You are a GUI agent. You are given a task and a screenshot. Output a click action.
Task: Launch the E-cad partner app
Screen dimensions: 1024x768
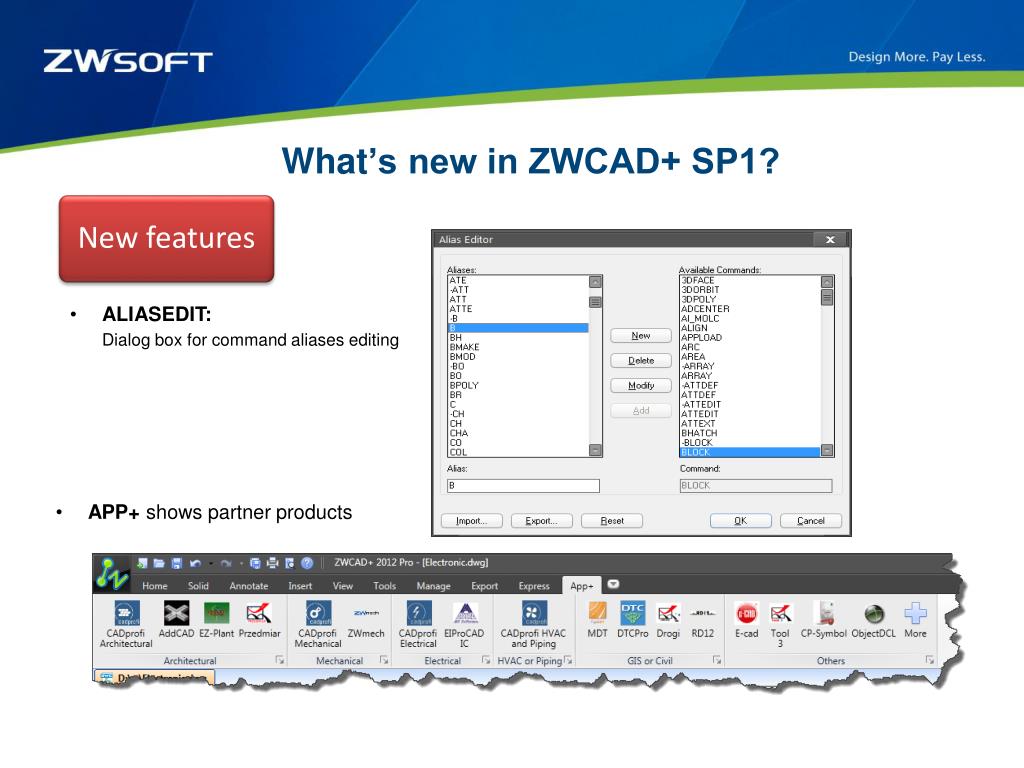(746, 619)
